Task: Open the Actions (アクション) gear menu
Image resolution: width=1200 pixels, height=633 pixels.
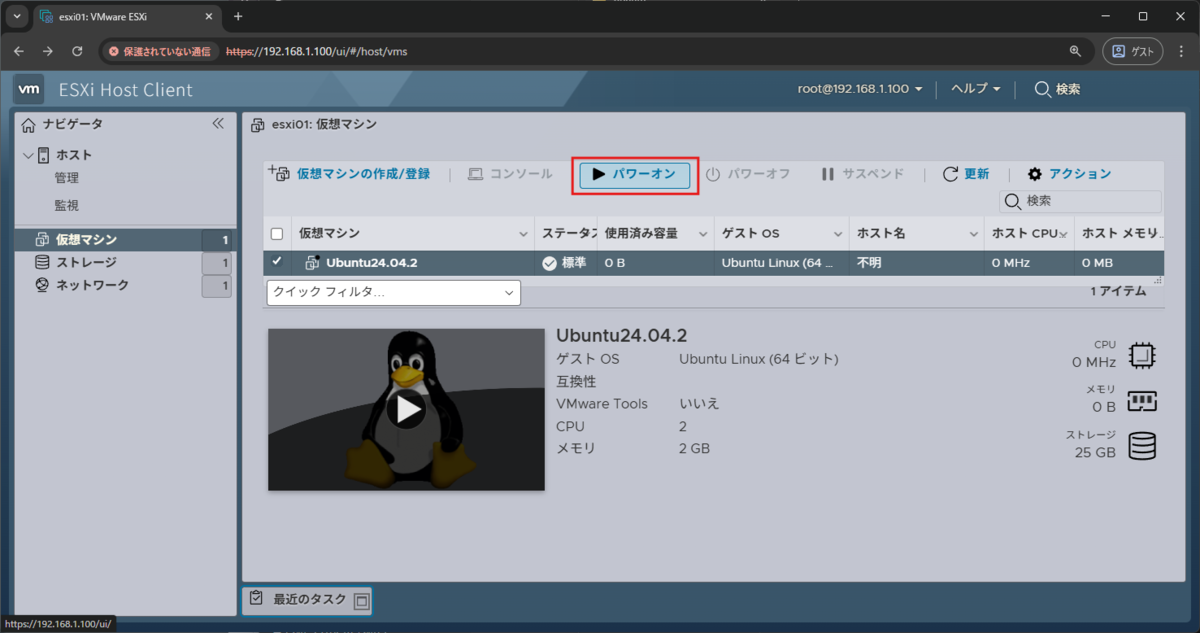Action: pyautogui.click(x=1069, y=174)
